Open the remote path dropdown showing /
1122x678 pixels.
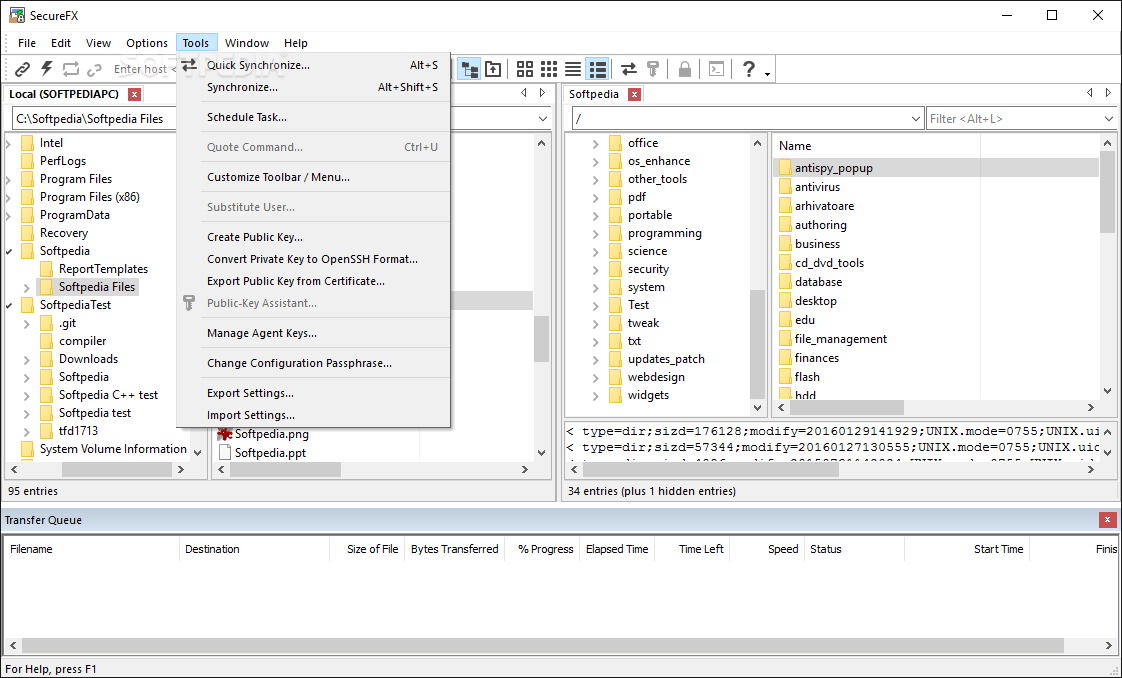[915, 119]
